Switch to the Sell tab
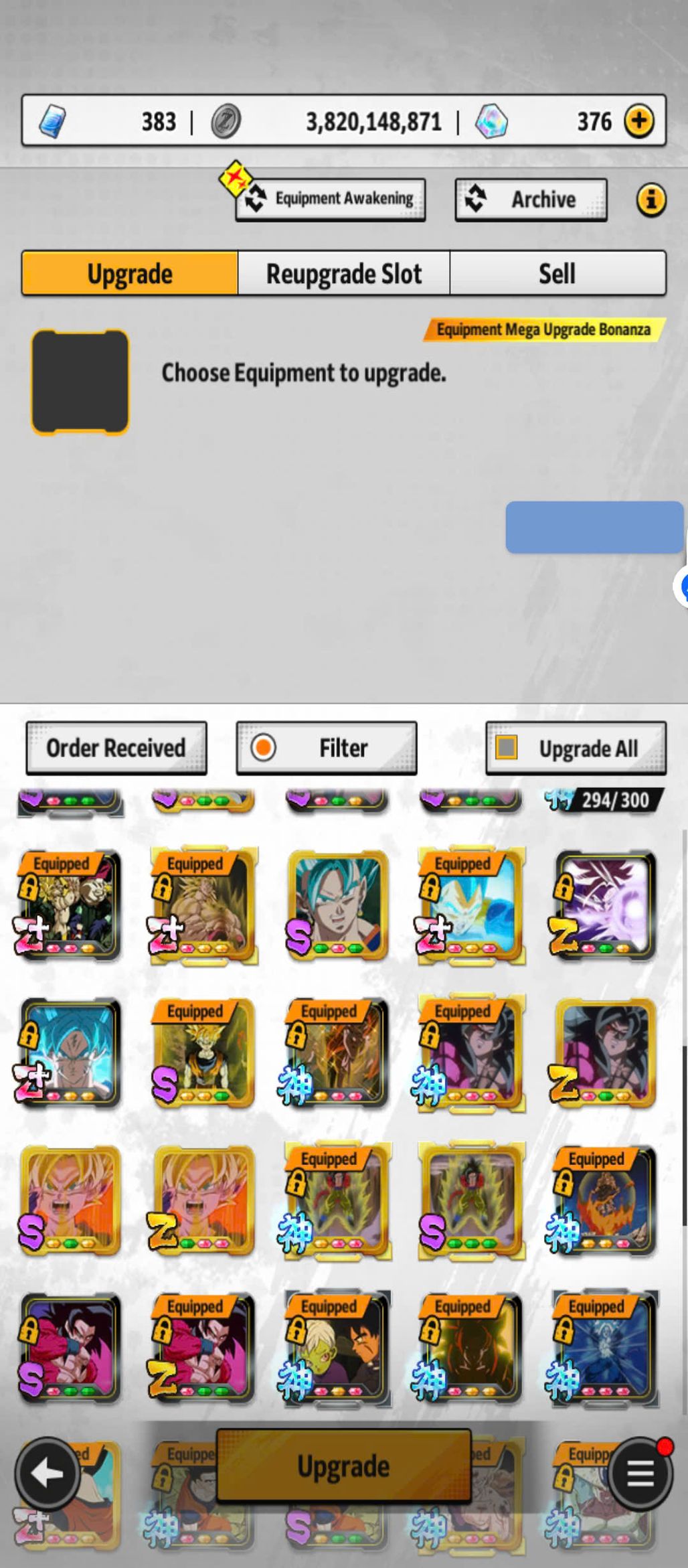The width and height of the screenshot is (688, 1568). 557,273
